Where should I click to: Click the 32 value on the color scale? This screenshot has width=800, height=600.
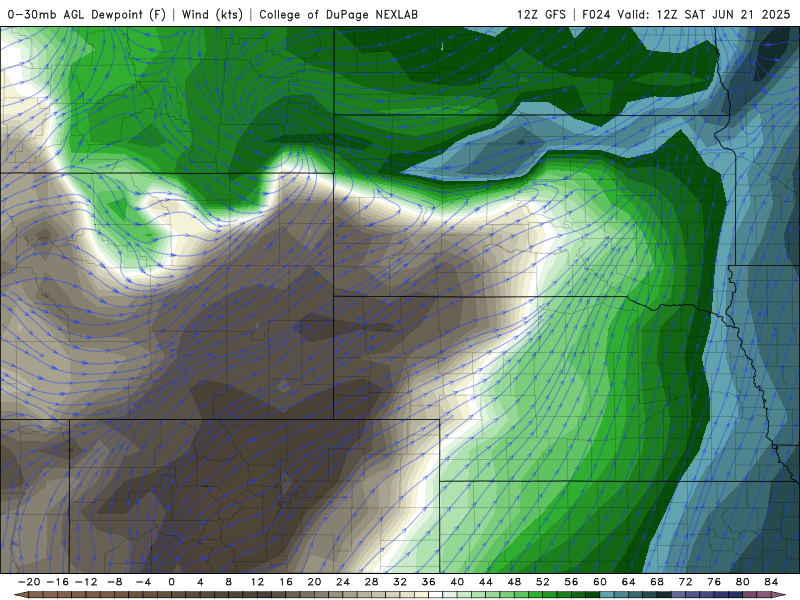(400, 582)
